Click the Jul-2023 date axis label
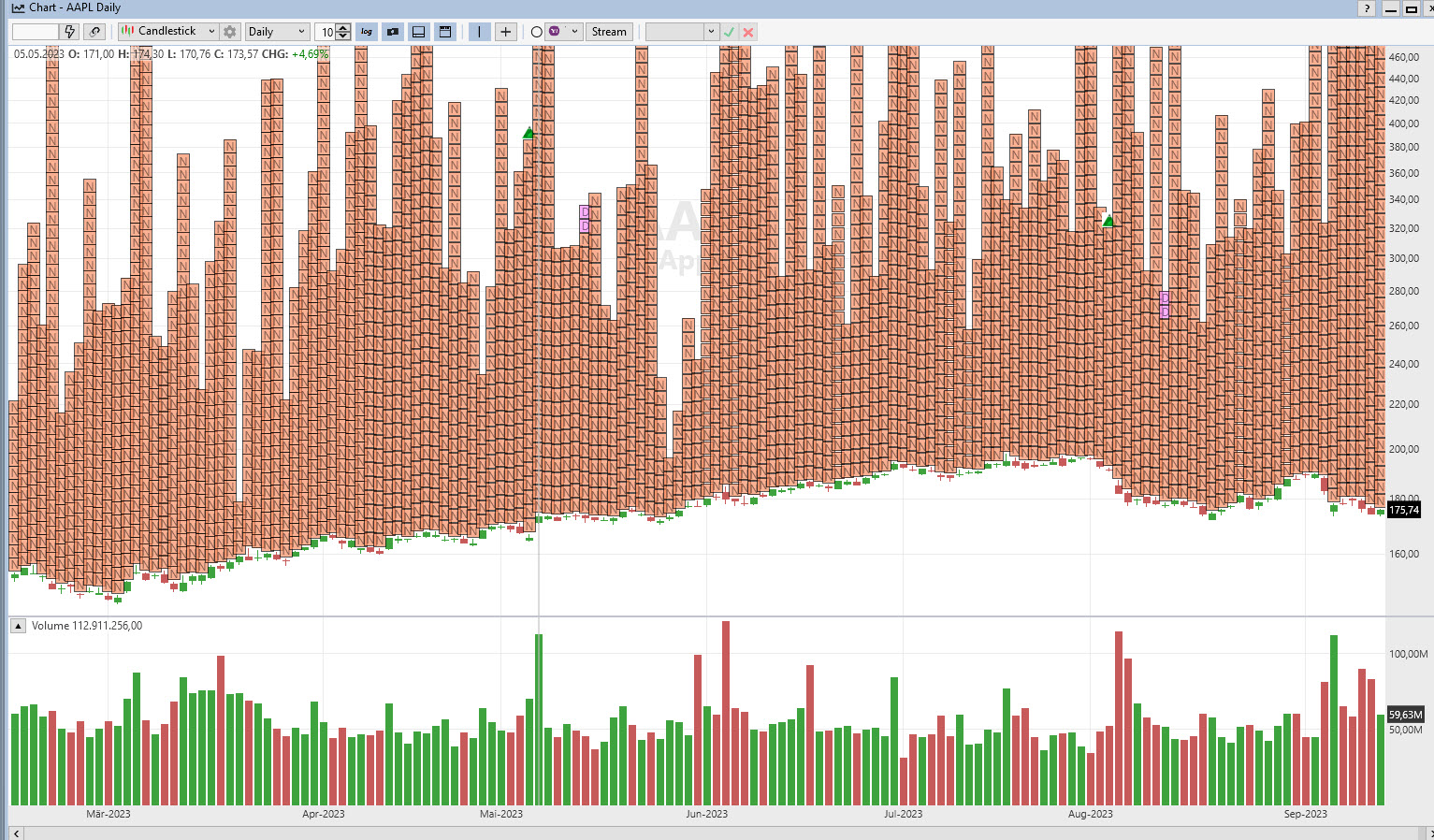 (904, 814)
